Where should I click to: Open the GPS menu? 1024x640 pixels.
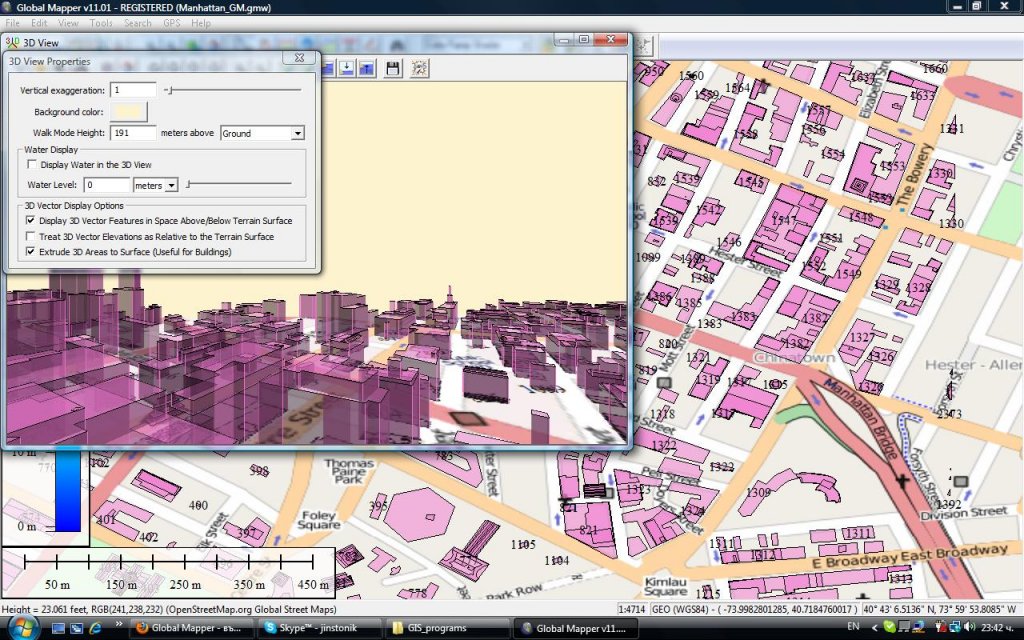[x=171, y=23]
